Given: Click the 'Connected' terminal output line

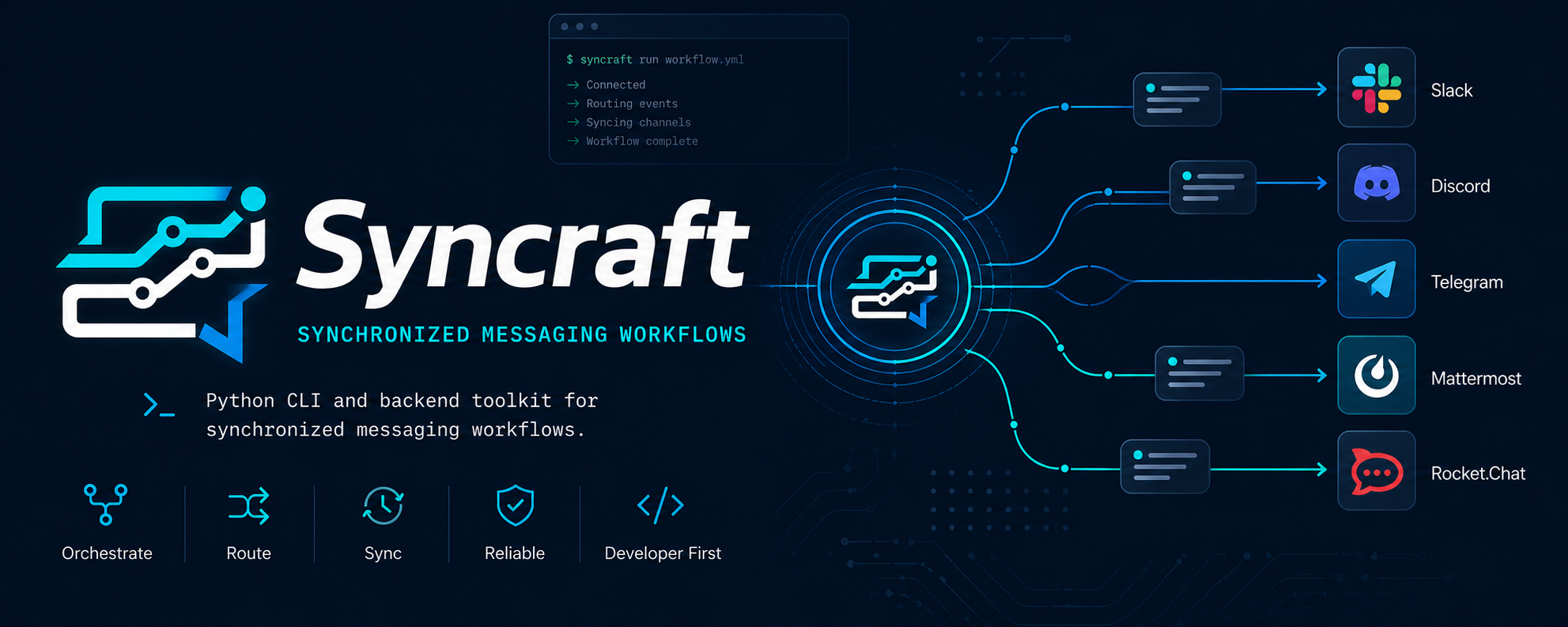Looking at the screenshot, I should click(606, 85).
